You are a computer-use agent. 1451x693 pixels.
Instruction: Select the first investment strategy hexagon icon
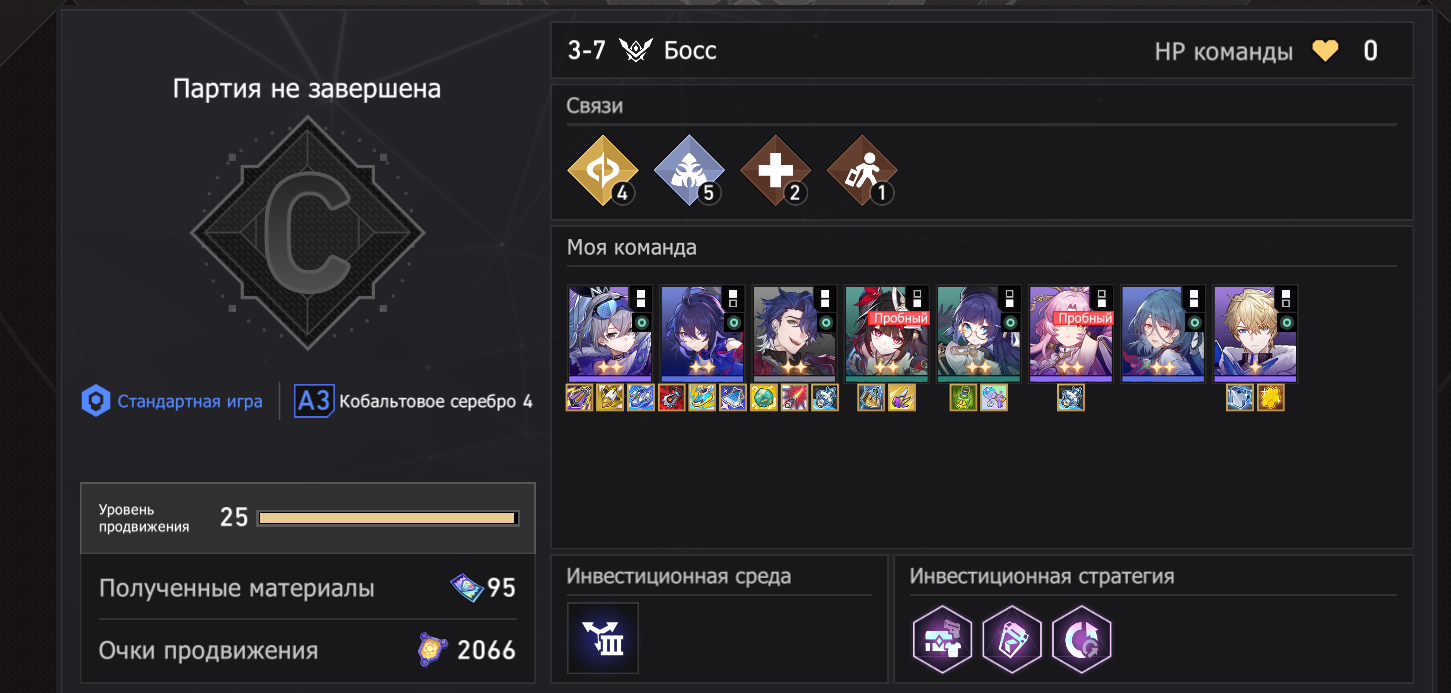942,638
